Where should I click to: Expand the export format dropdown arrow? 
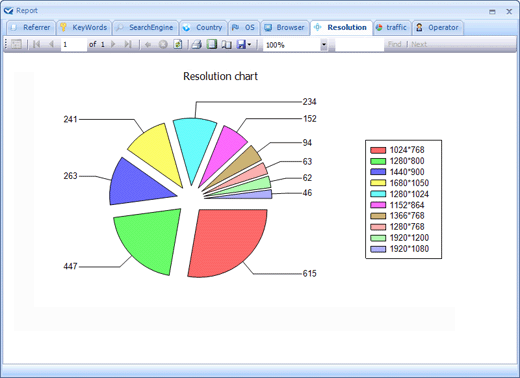point(249,44)
